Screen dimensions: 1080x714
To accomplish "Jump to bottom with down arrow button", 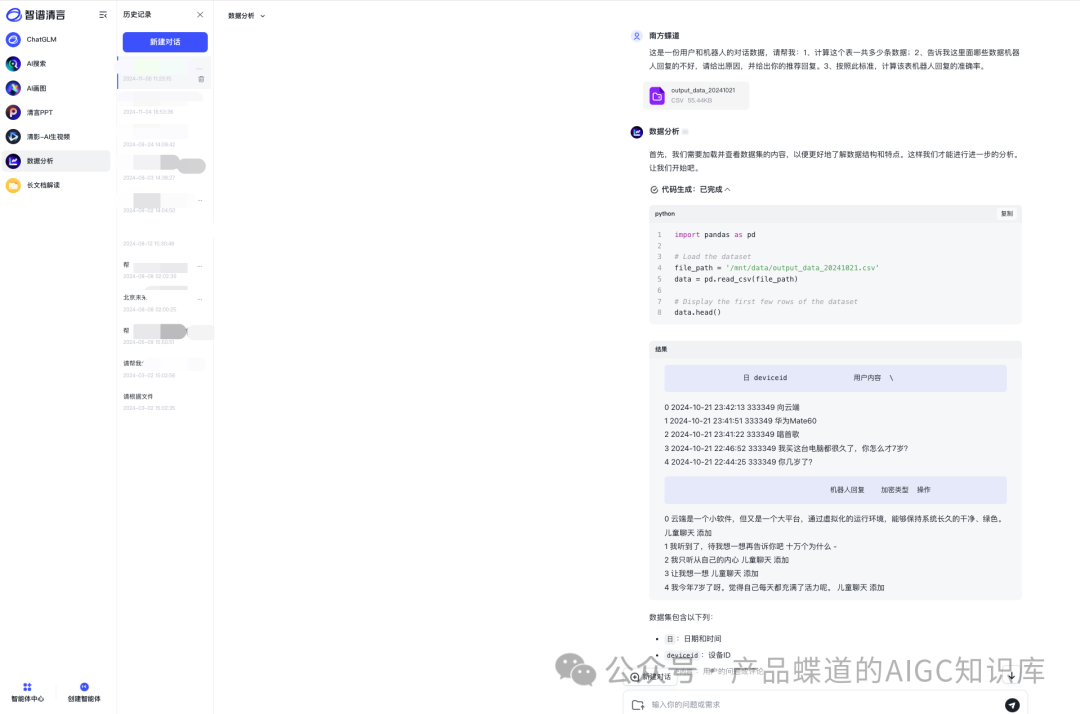I will pyautogui.click(x=1011, y=677).
